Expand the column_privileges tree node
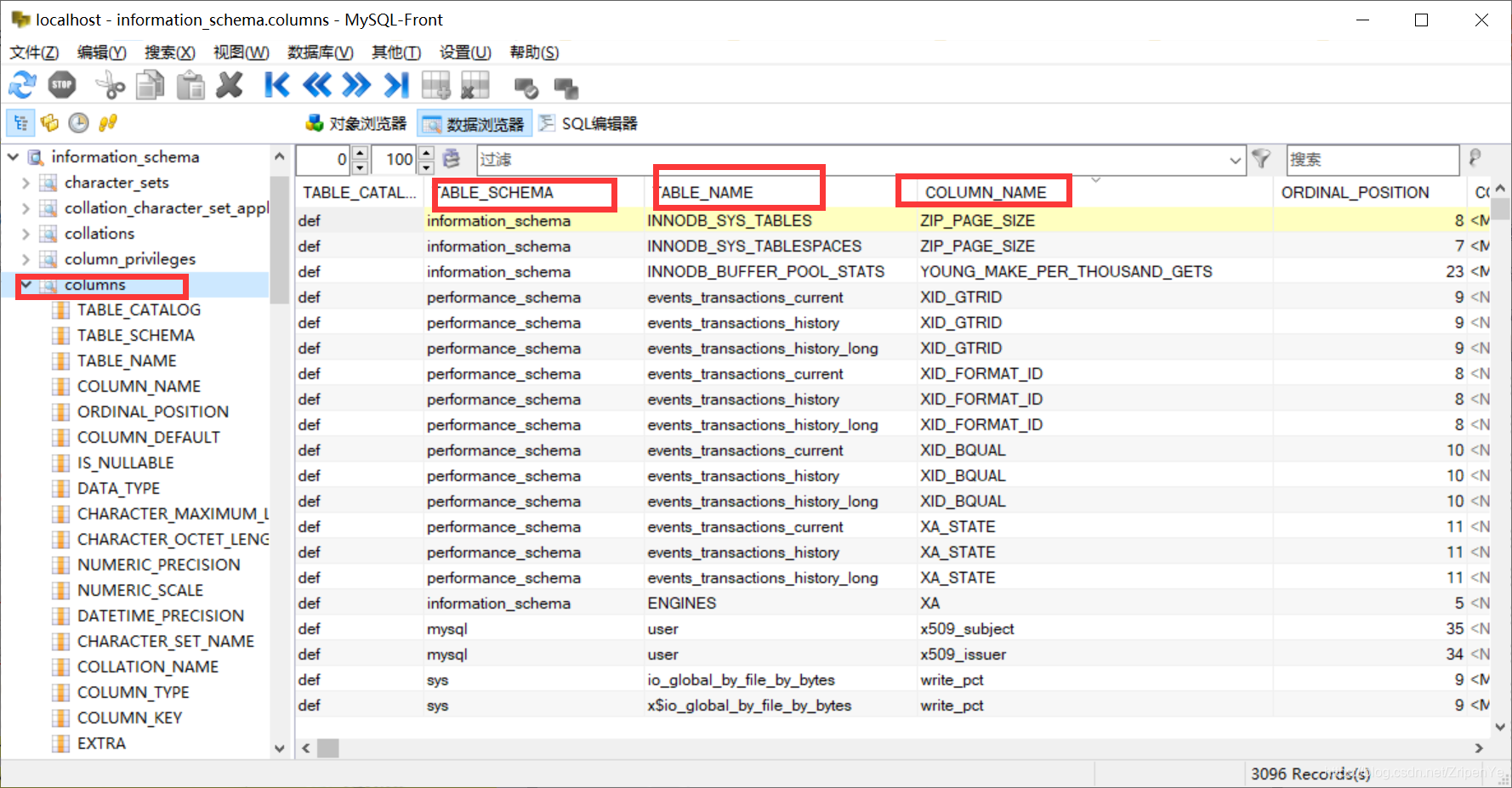Image resolution: width=1512 pixels, height=788 pixels. click(26, 259)
